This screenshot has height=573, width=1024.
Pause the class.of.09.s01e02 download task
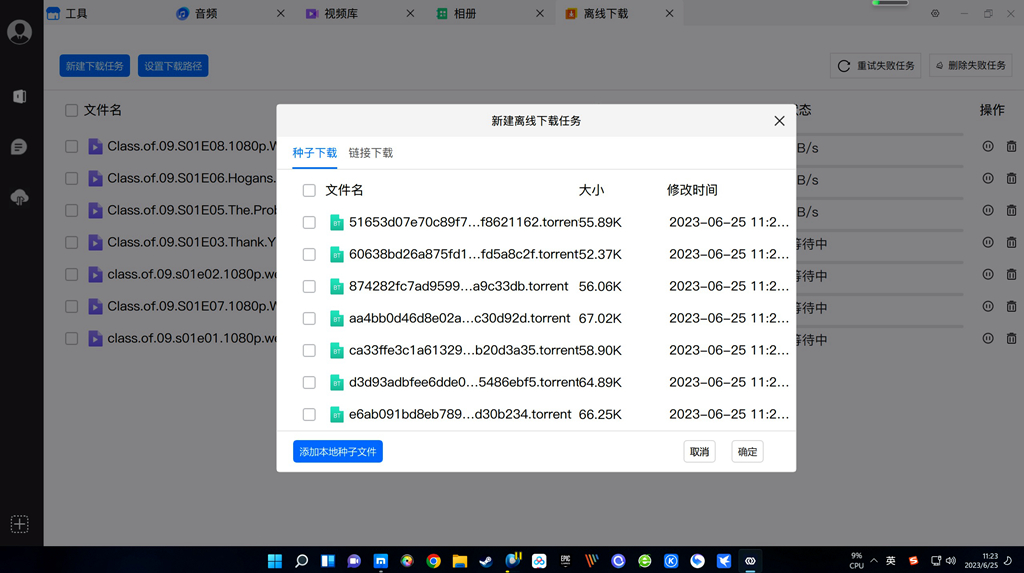[x=988, y=274]
